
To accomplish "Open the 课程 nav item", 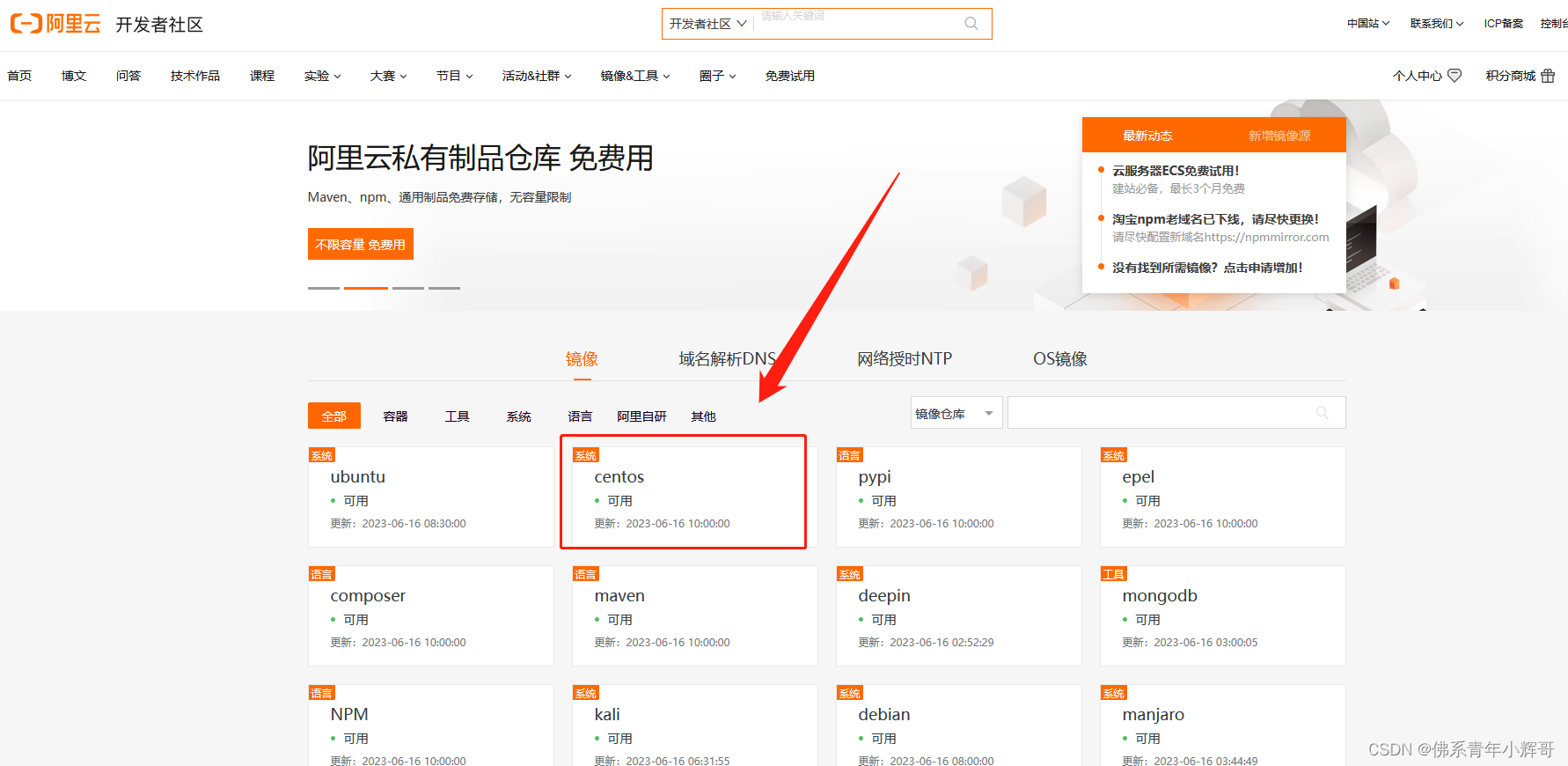I will pyautogui.click(x=262, y=76).
